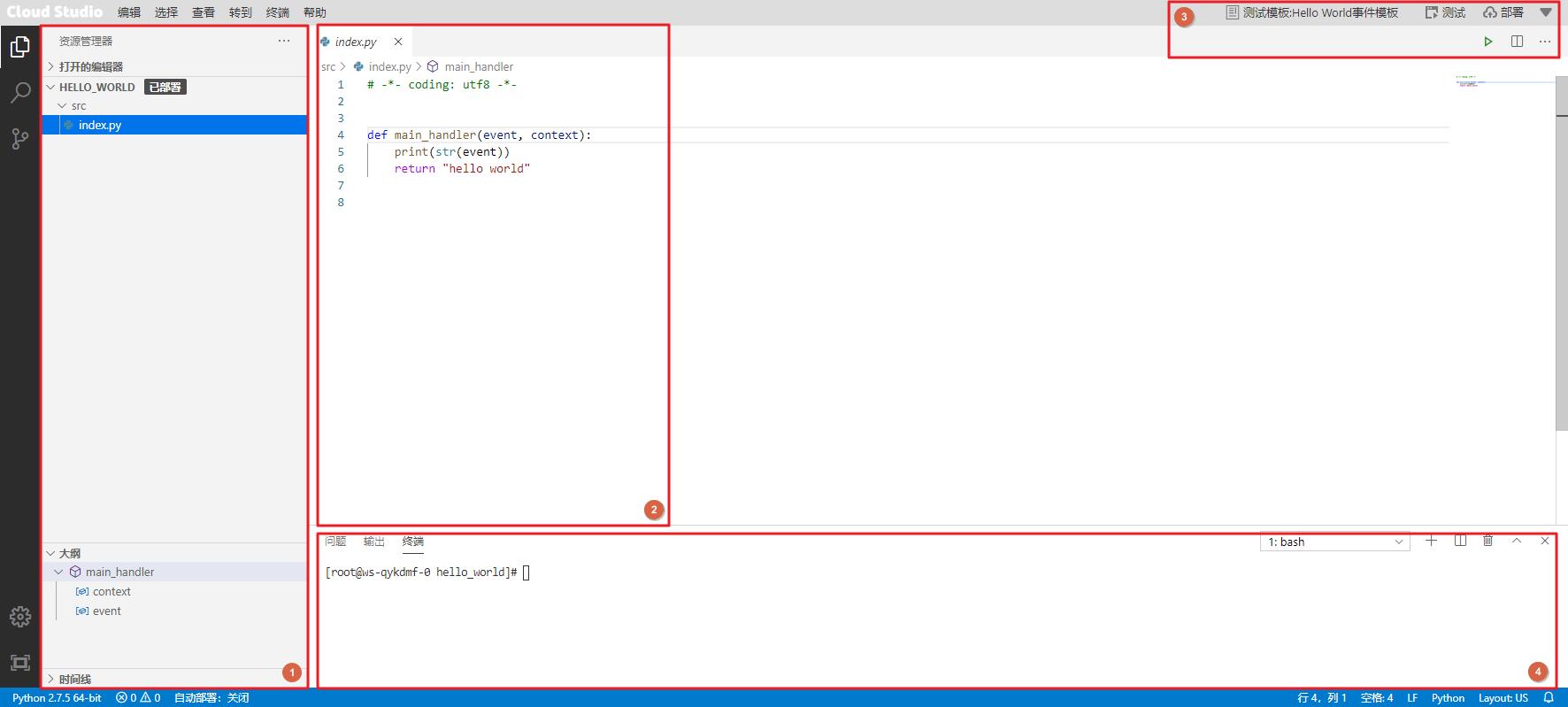Open the Explorer files icon in activity bar
The height and width of the screenshot is (707, 1568).
19,46
